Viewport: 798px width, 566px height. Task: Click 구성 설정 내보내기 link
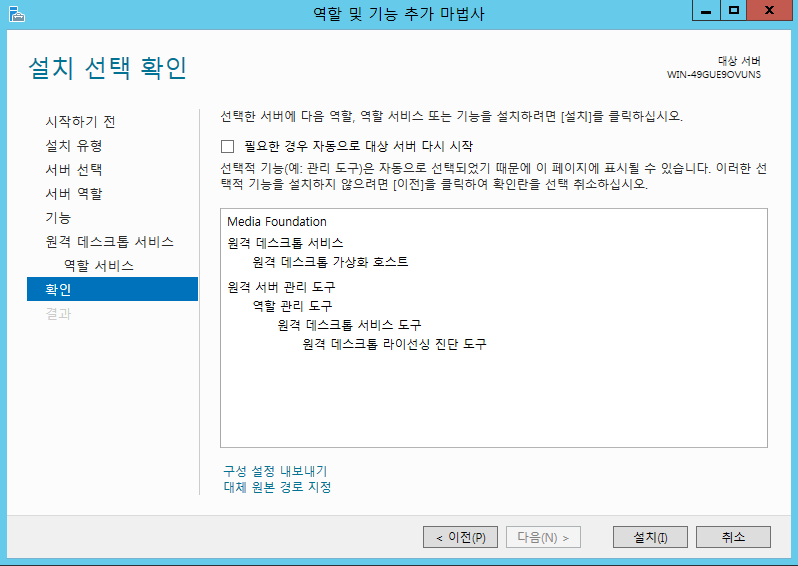[x=275, y=471]
